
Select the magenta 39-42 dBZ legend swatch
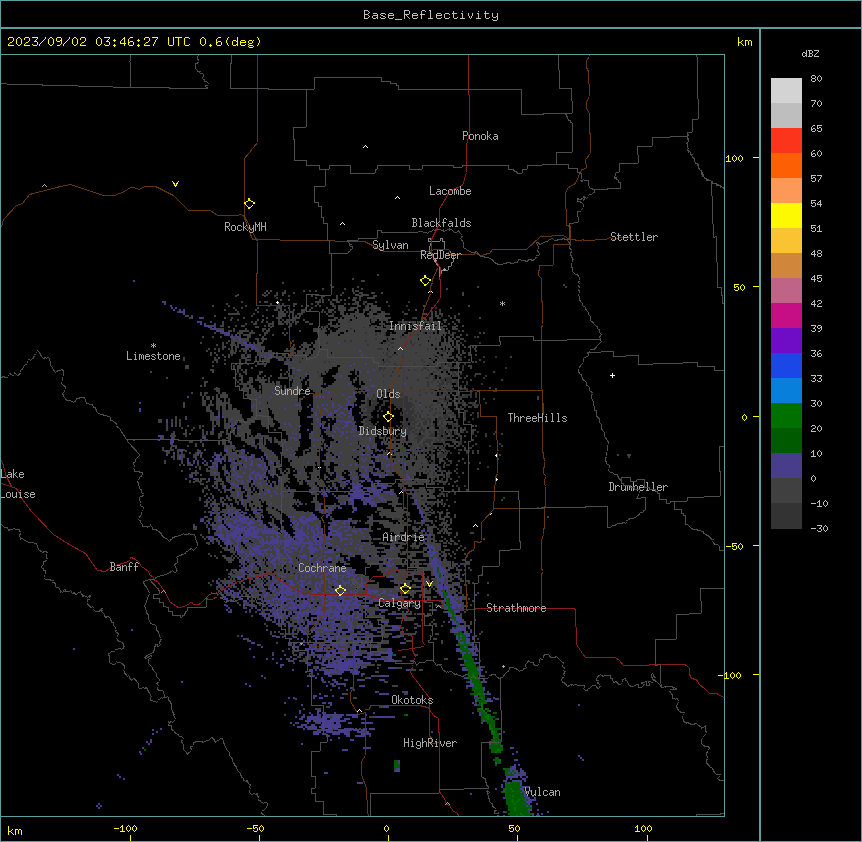tap(786, 315)
